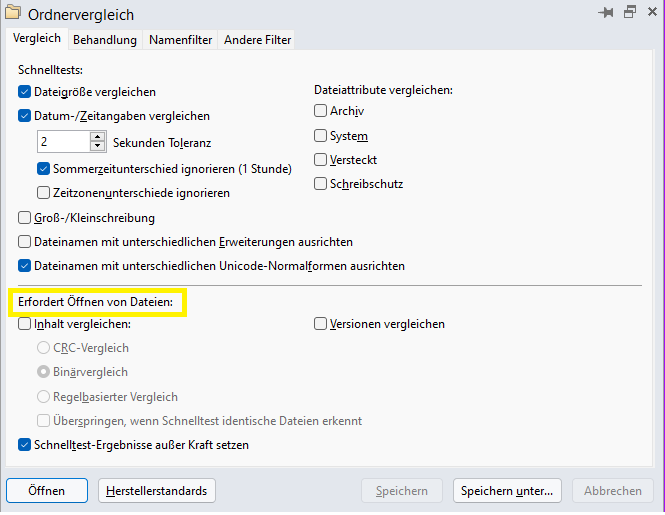This screenshot has height=515, width=665.
Task: Uncheck Dateigröße vergleichen
Action: pos(25,92)
